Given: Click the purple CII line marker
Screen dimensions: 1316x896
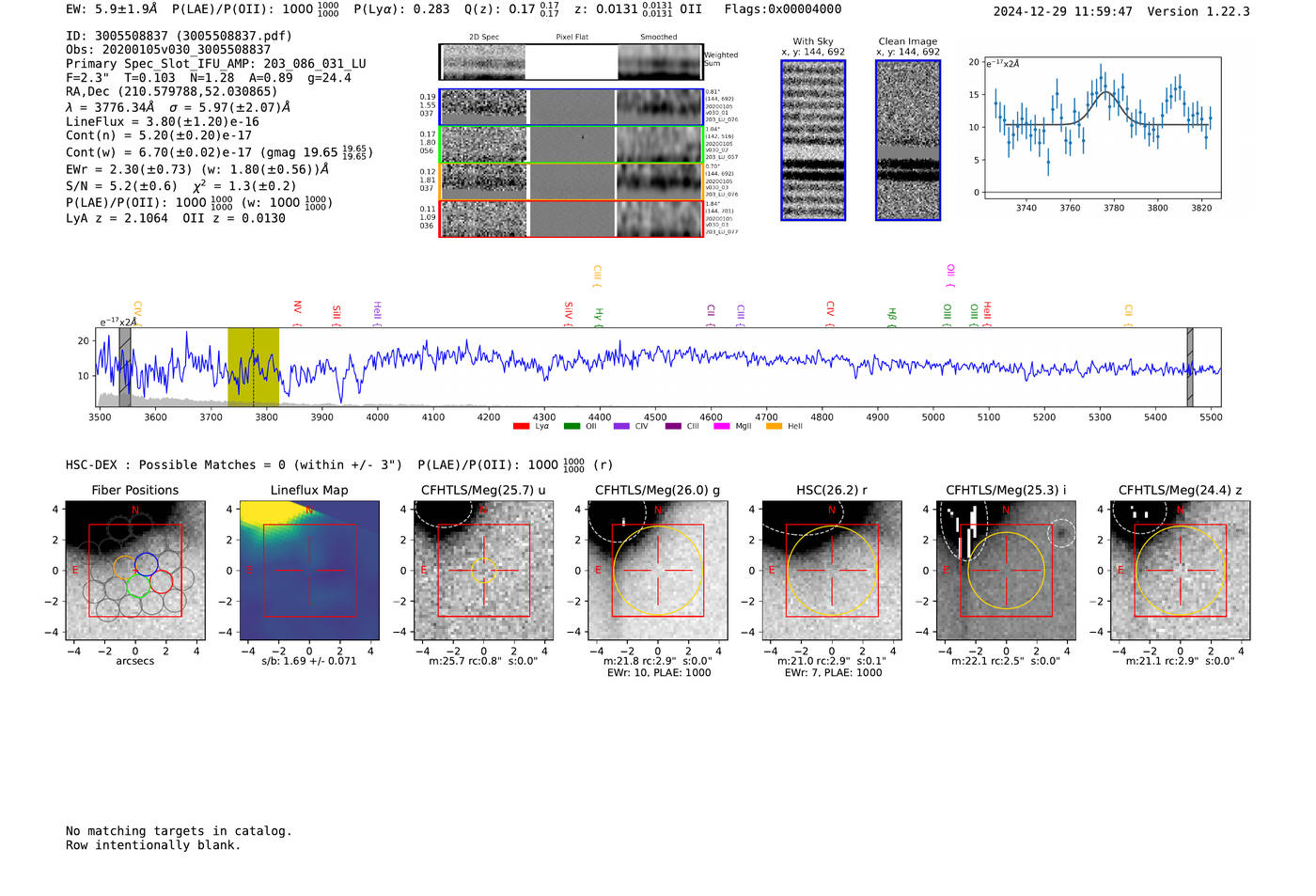Looking at the screenshot, I should pos(711,315).
